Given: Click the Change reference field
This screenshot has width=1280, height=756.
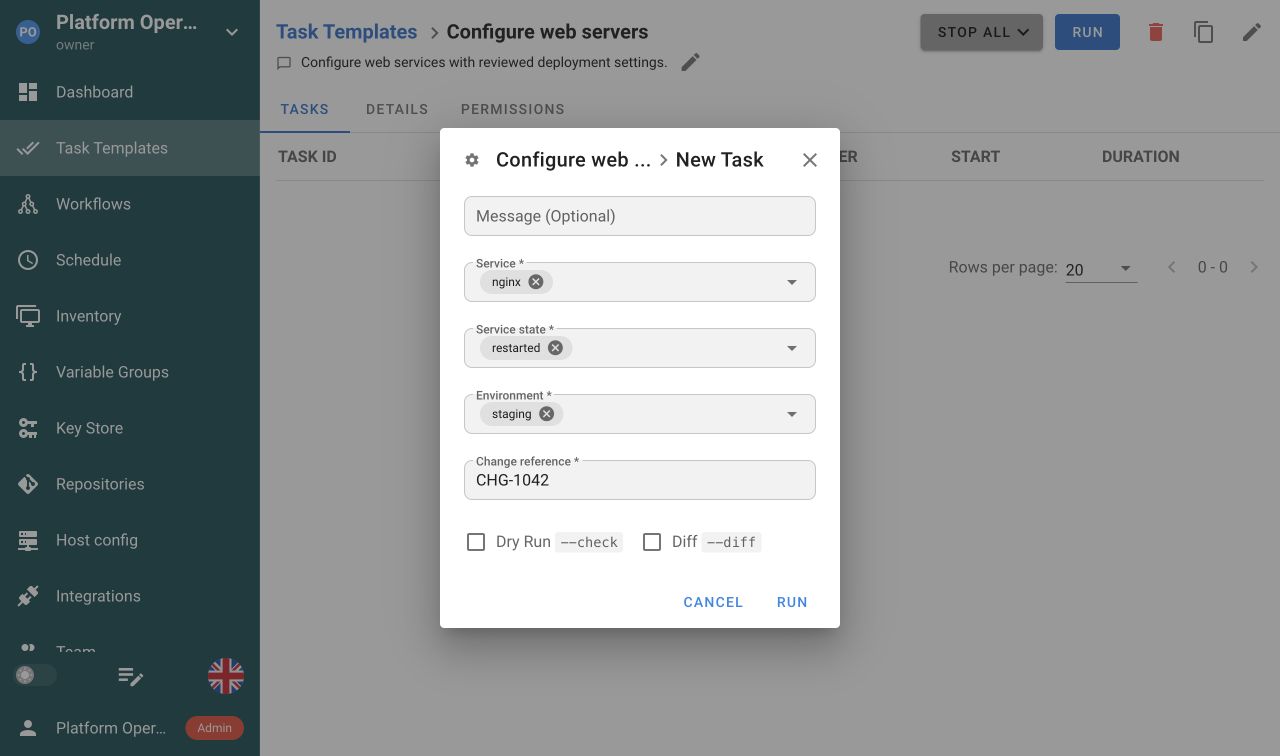Looking at the screenshot, I should pyautogui.click(x=640, y=480).
